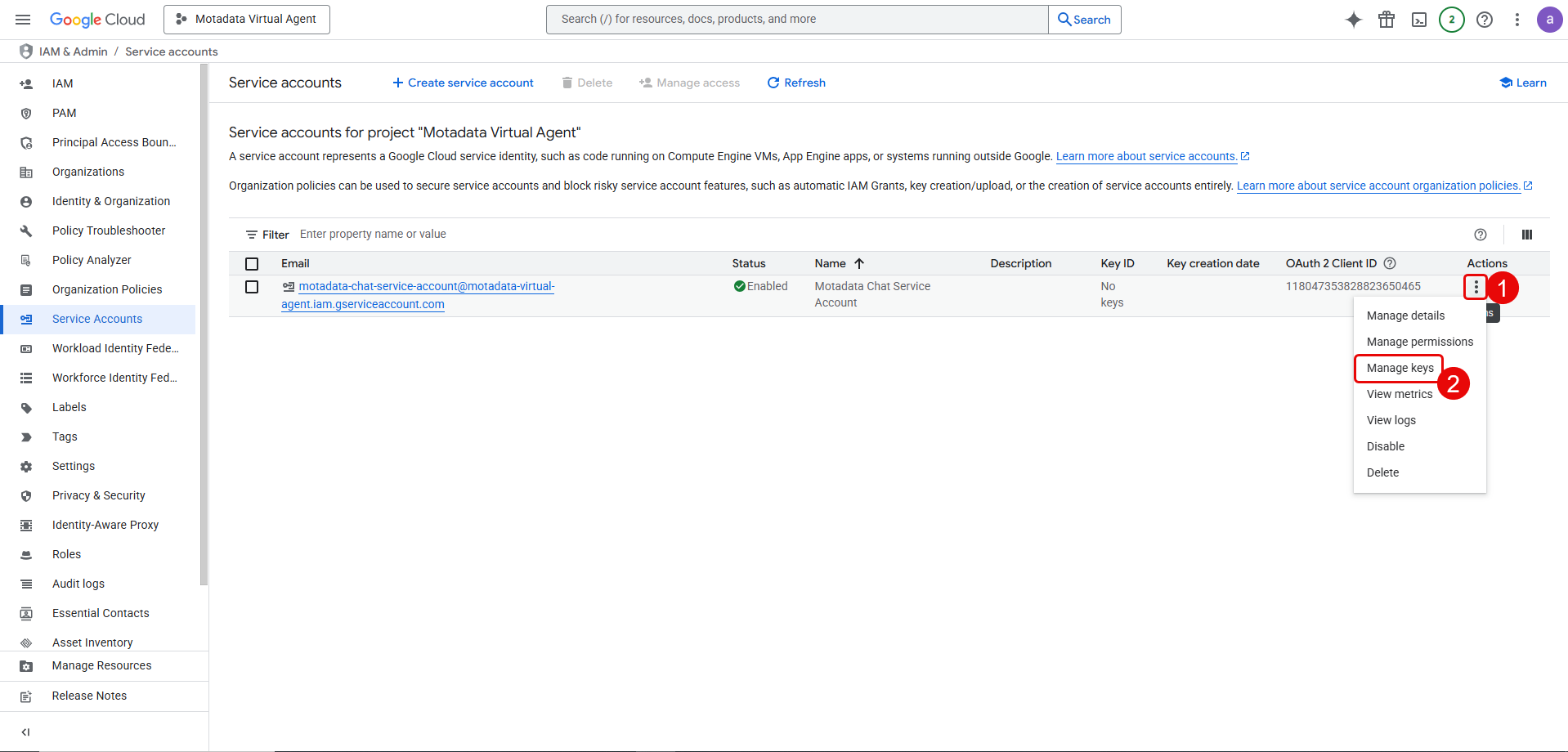1568x752 pixels.
Task: Choose Manage keys from the menu
Action: click(1400, 368)
